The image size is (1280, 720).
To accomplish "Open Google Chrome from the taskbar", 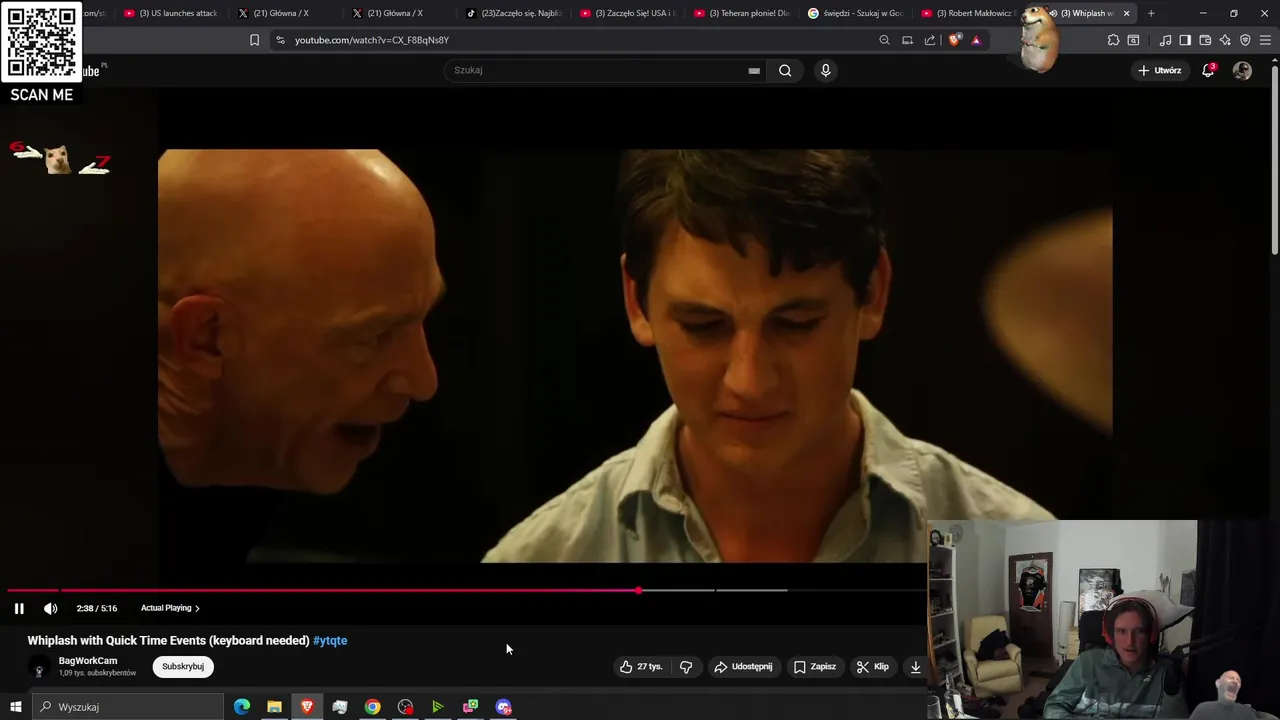I will pos(372,707).
